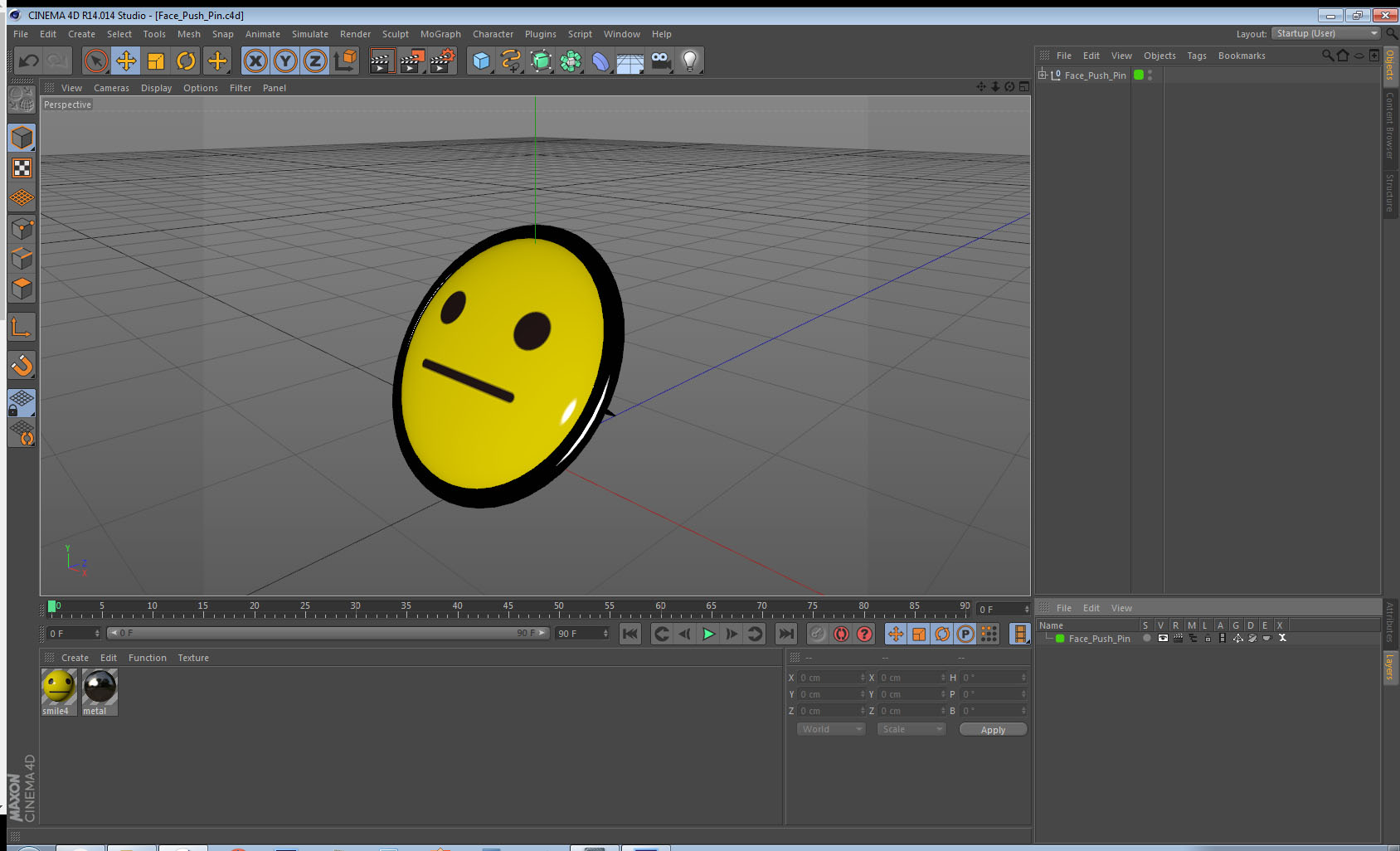This screenshot has width=1400, height=851.
Task: Toggle Z-axis lock
Action: (x=315, y=61)
